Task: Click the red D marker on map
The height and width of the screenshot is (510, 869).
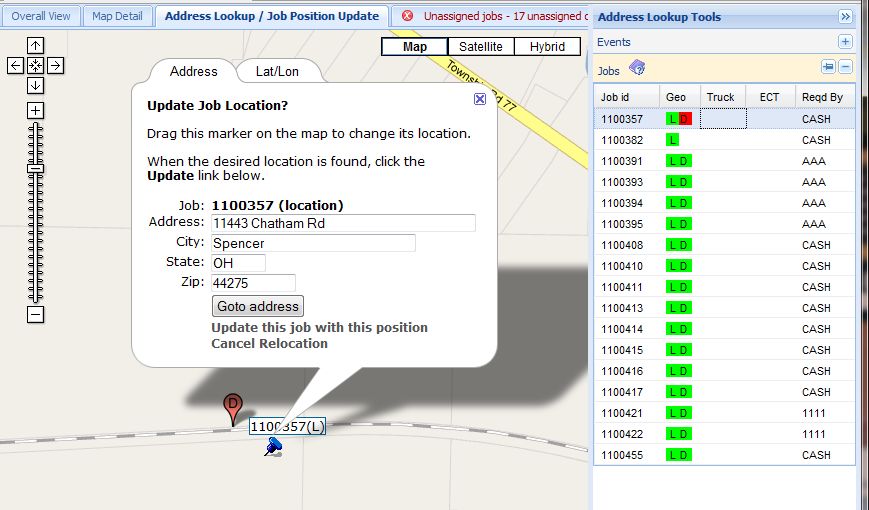Action: [x=232, y=407]
